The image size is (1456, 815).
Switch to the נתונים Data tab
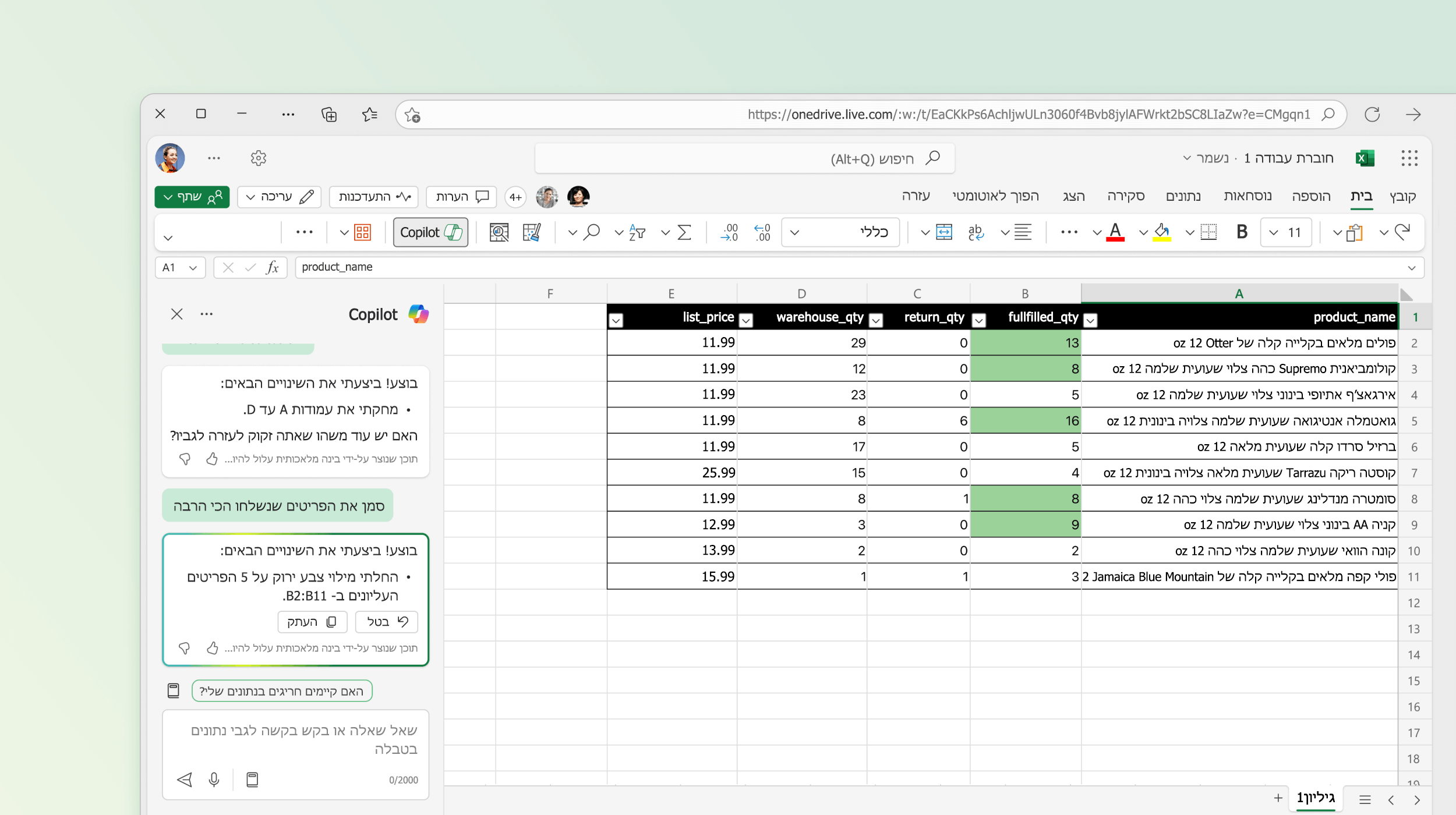[x=1183, y=196]
